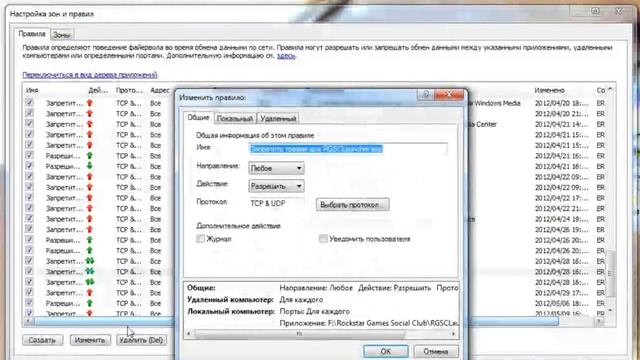Open help via the question mark in Изменить правило

point(426,95)
